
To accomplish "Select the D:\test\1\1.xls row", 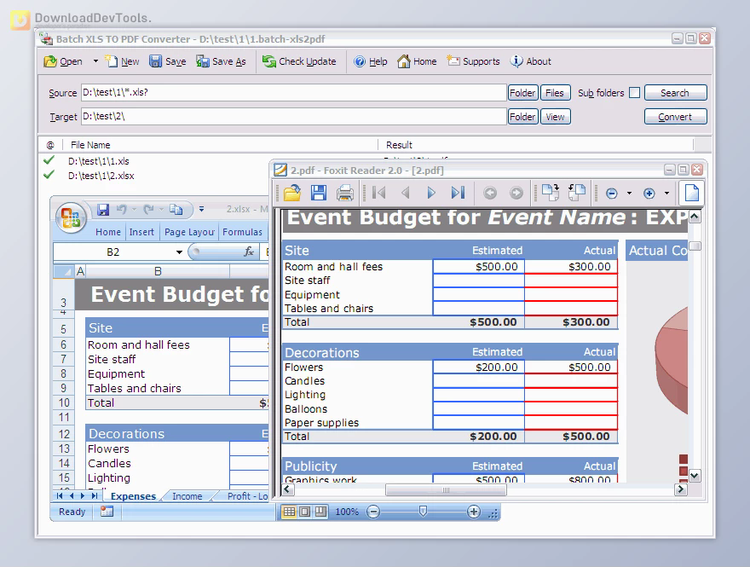I will [99, 161].
